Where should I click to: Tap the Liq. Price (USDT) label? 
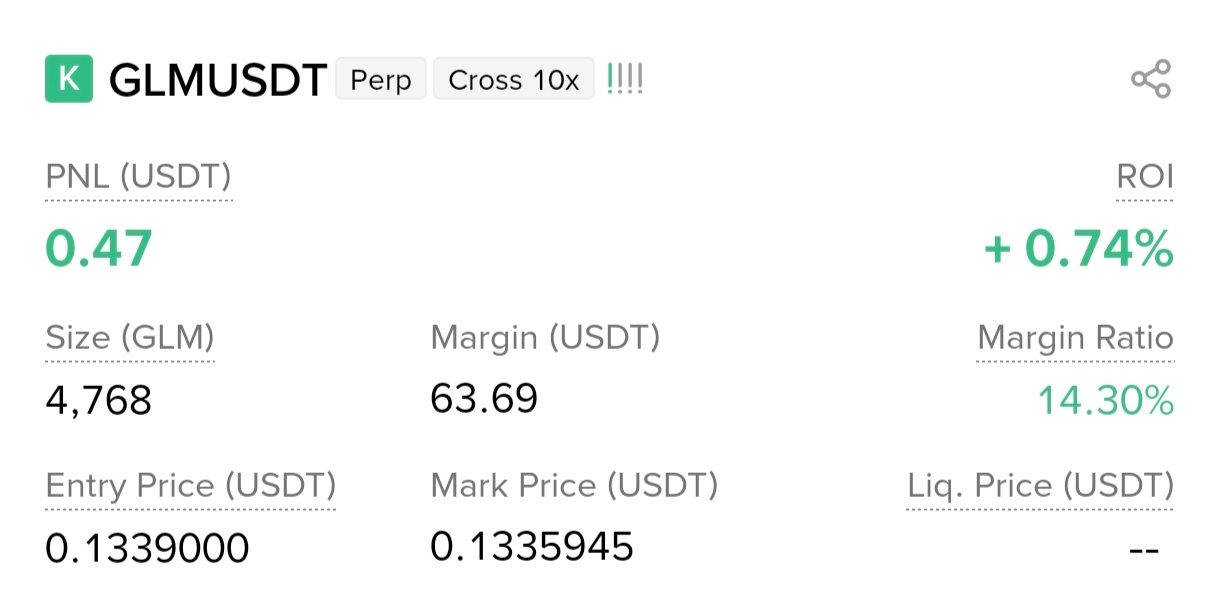(1041, 487)
